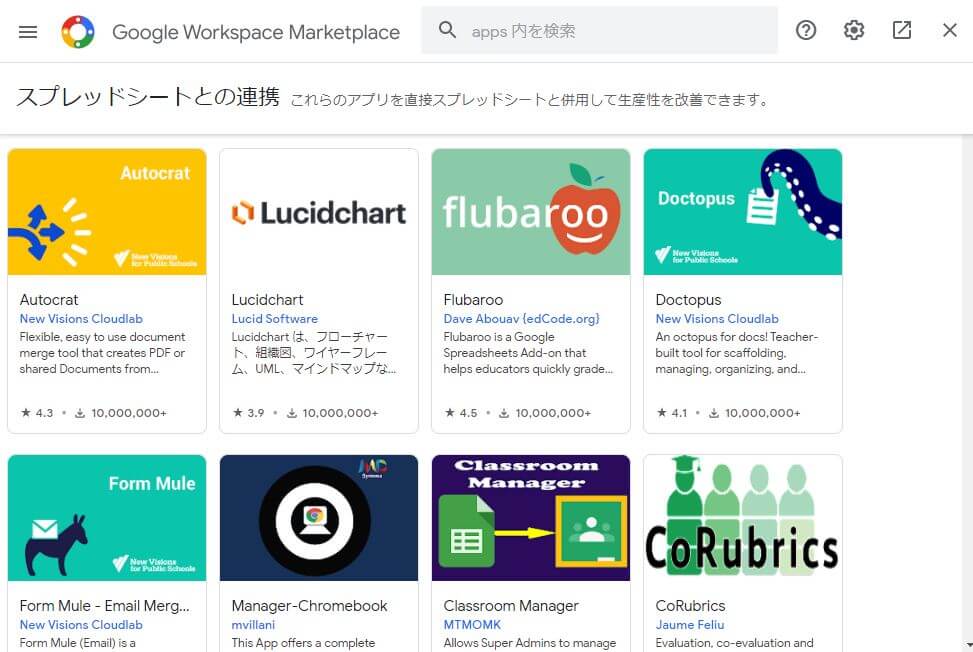Close the Marketplace dialog
The height and width of the screenshot is (652, 973).
tap(949, 30)
